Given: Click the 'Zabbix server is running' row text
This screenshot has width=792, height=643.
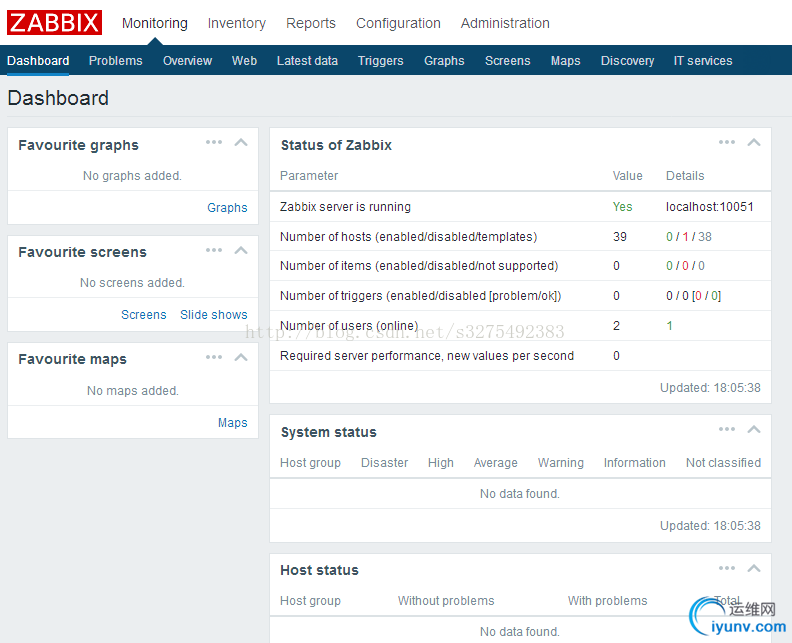Looking at the screenshot, I should point(345,207).
